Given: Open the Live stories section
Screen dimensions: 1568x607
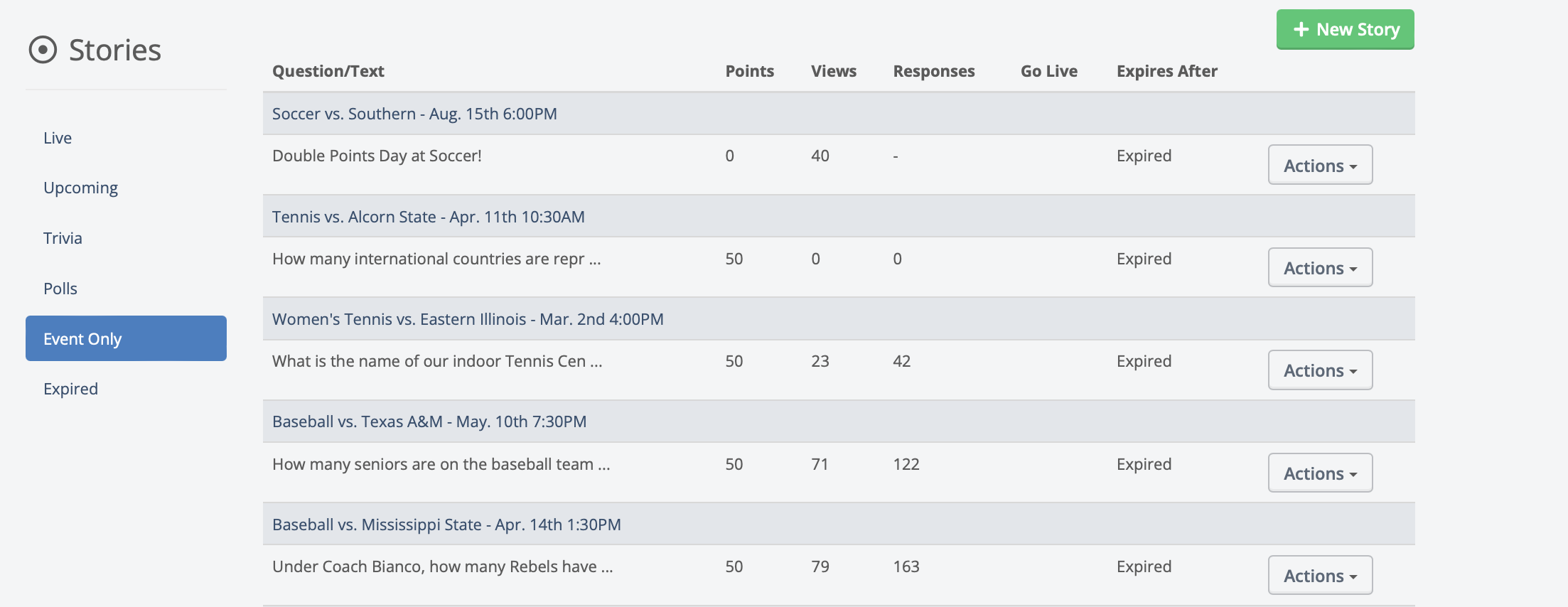Looking at the screenshot, I should (58, 138).
